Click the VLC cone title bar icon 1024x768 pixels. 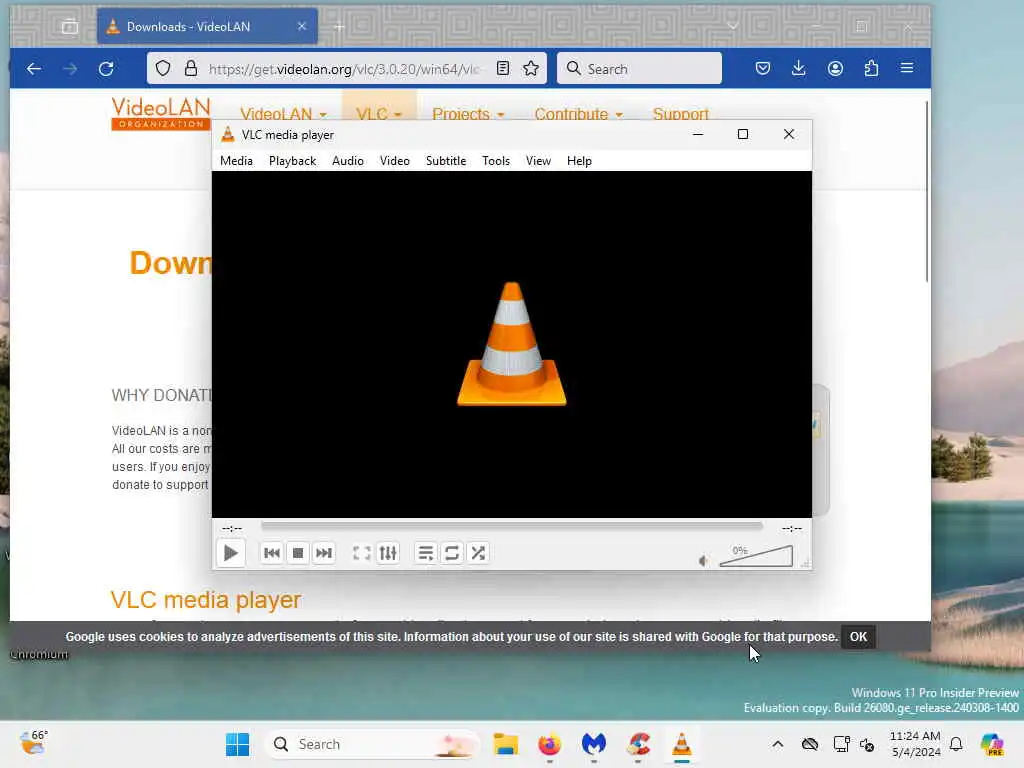click(x=227, y=135)
